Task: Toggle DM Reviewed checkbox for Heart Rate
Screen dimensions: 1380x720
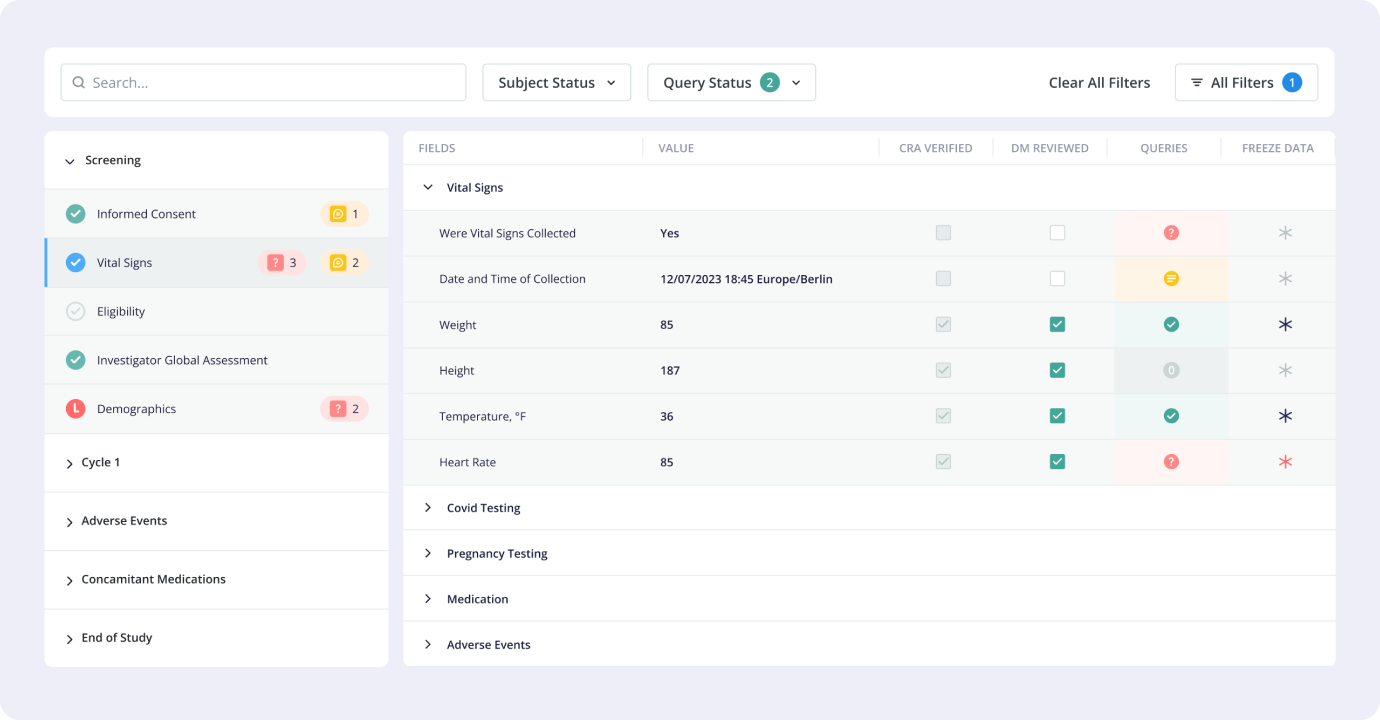Action: tap(1057, 462)
